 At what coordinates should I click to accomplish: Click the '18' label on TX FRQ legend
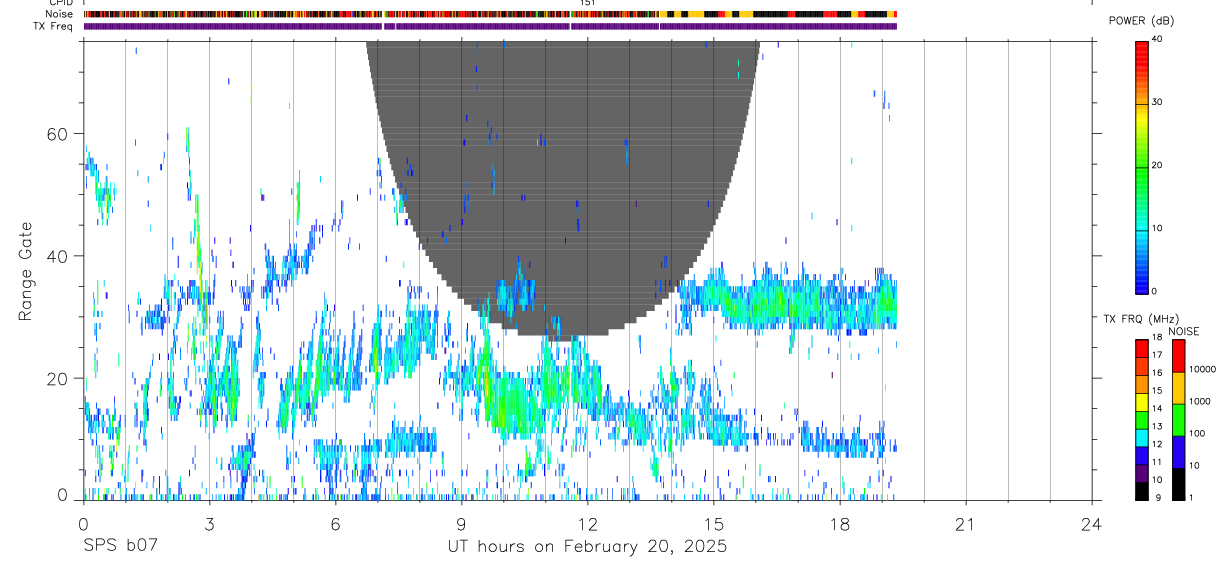tap(1157, 337)
